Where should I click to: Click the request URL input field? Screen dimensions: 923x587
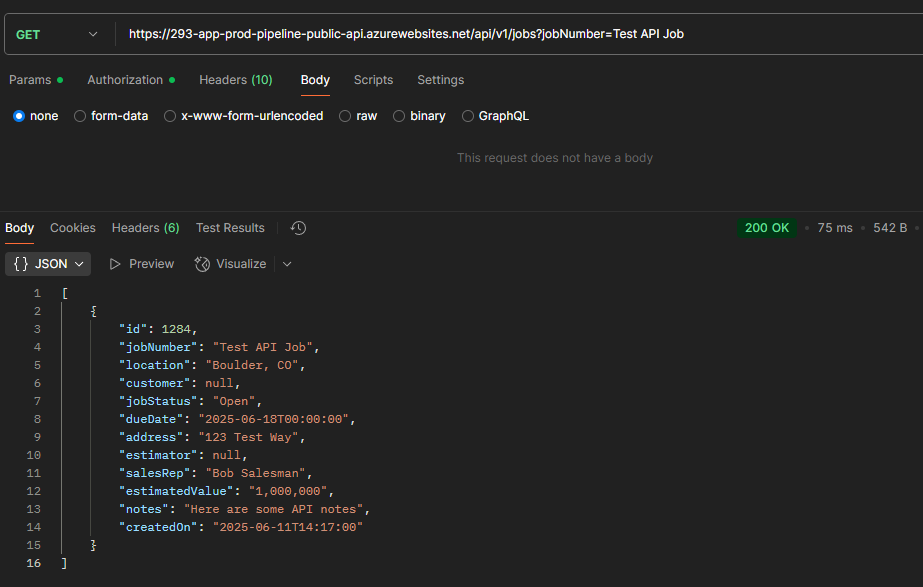tap(500, 34)
